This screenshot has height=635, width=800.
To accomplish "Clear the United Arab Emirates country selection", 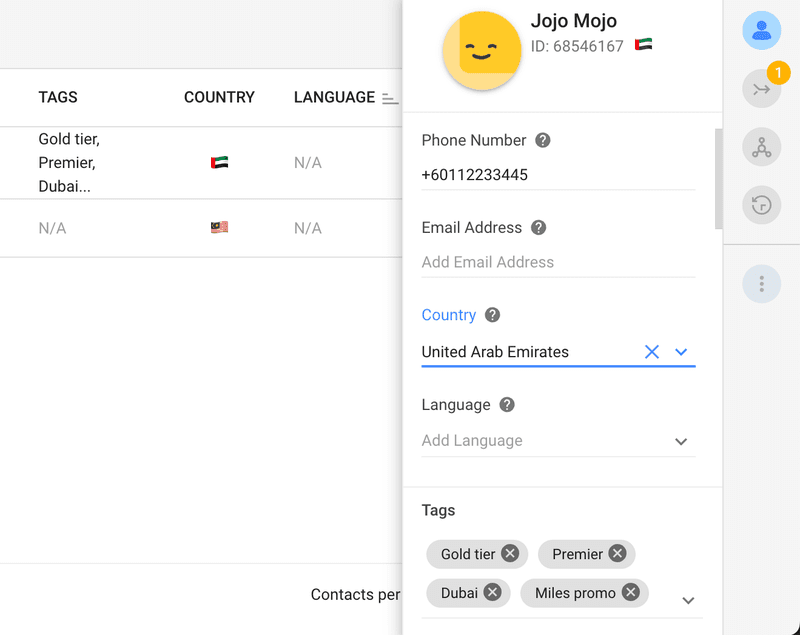I will (x=652, y=352).
